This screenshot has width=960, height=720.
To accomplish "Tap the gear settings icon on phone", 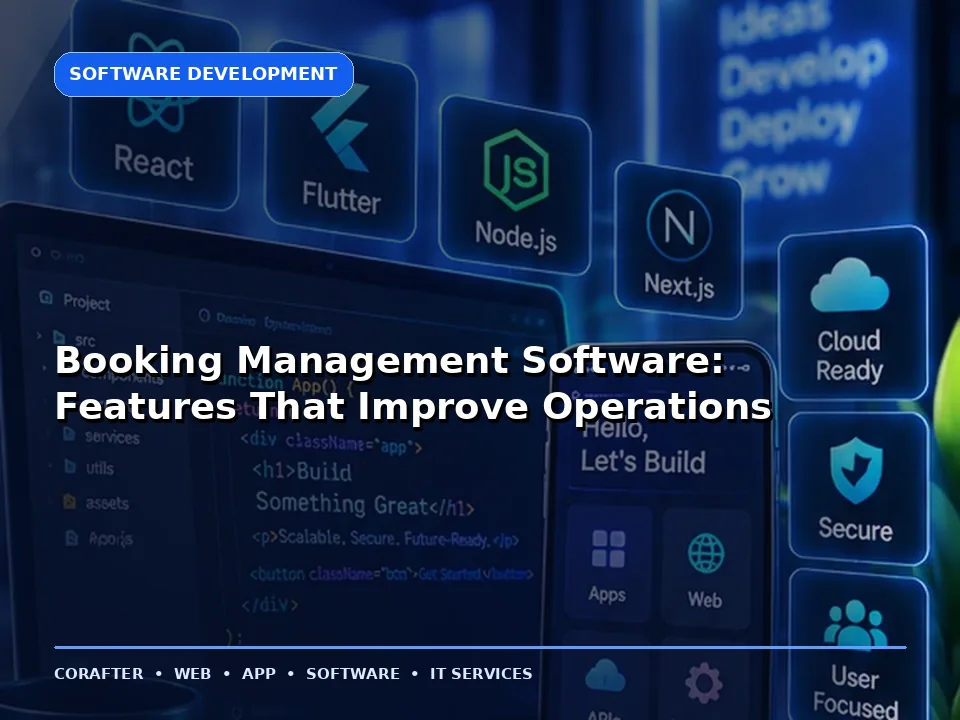I will coord(703,683).
